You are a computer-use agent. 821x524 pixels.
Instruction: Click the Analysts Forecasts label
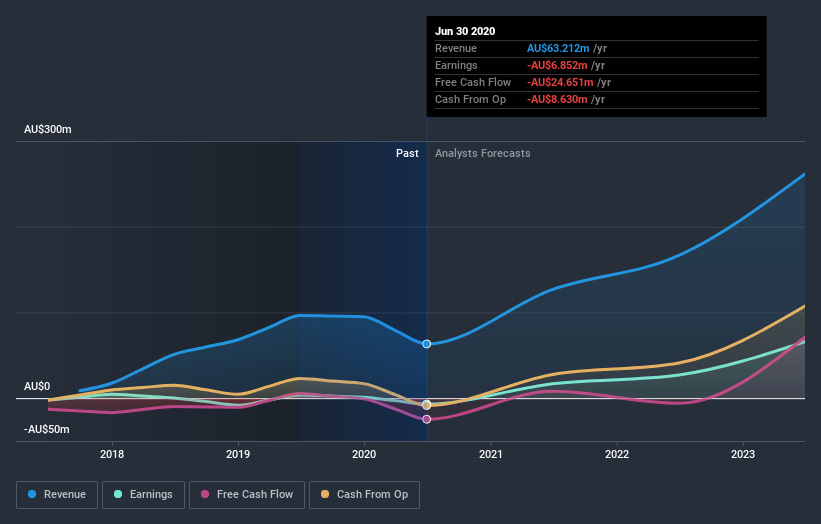(483, 153)
